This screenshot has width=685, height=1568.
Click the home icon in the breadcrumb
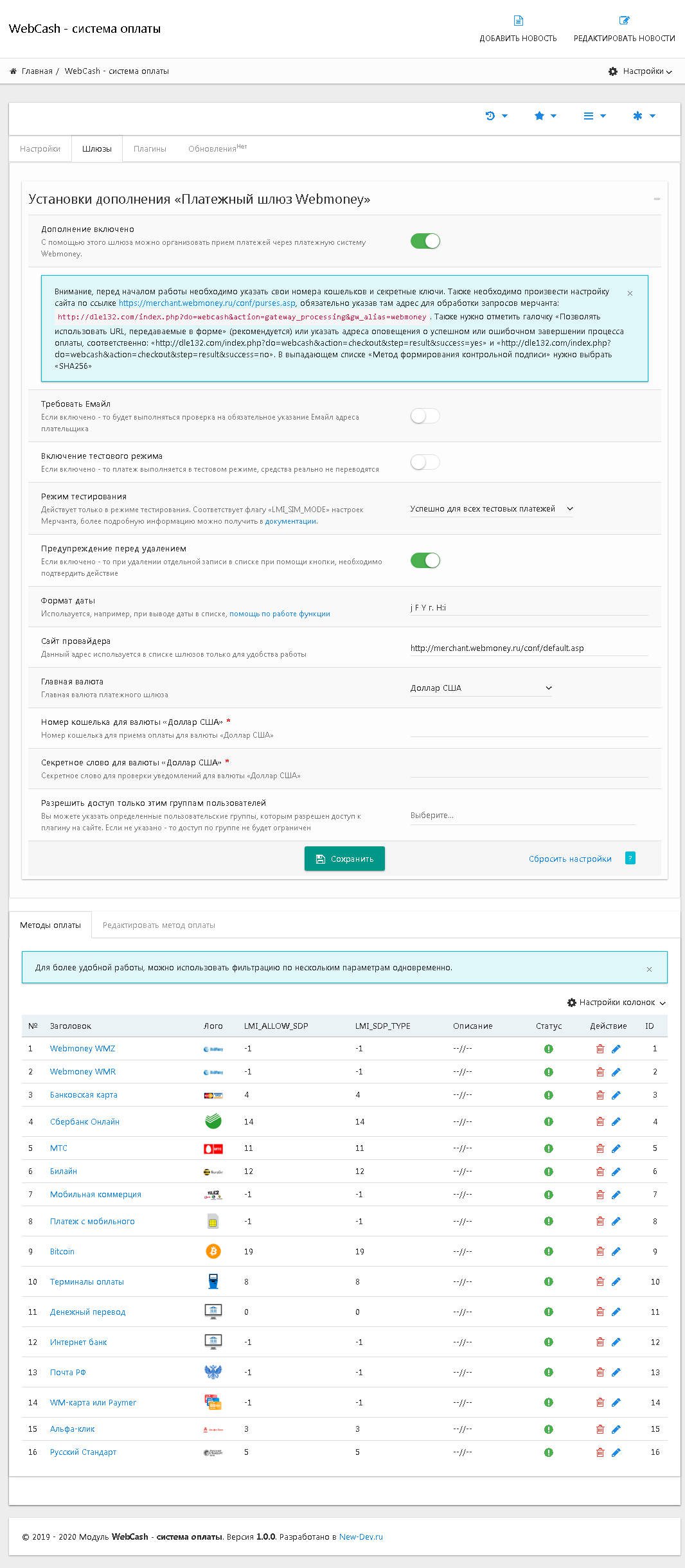(x=13, y=71)
